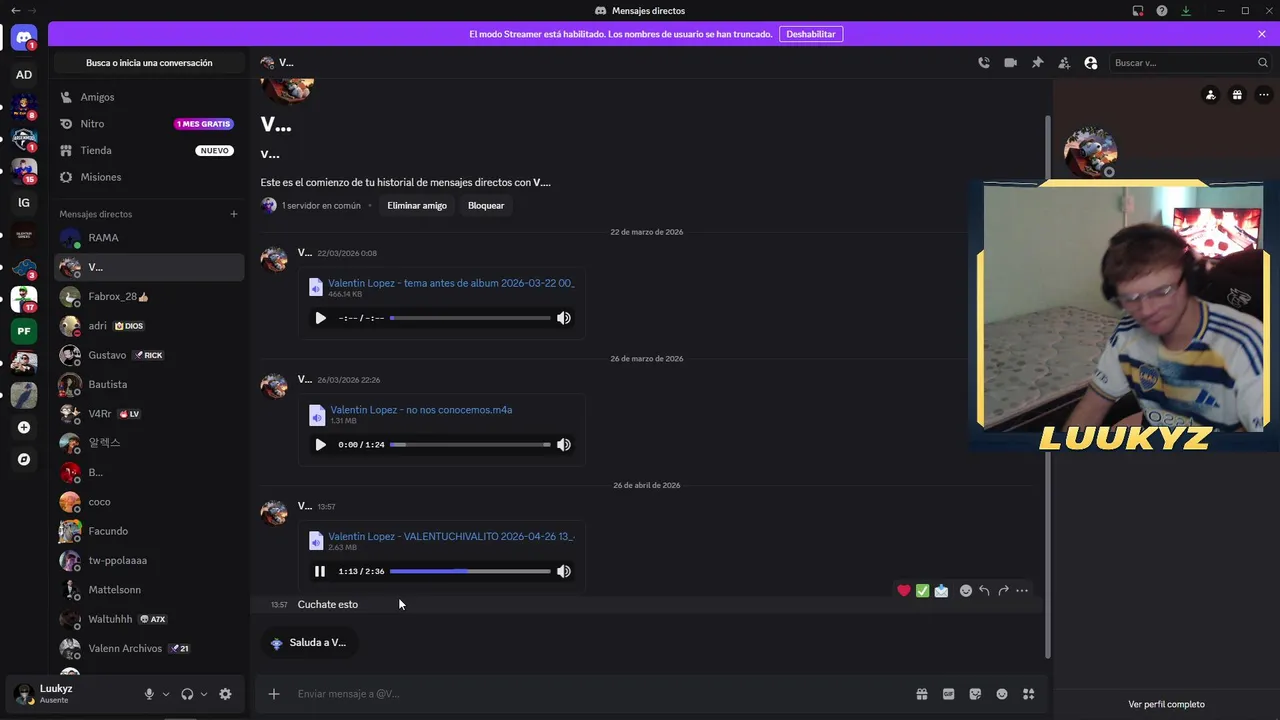Screen dimensions: 1280x720
Task: Open the sticker picker
Action: [x=975, y=694]
